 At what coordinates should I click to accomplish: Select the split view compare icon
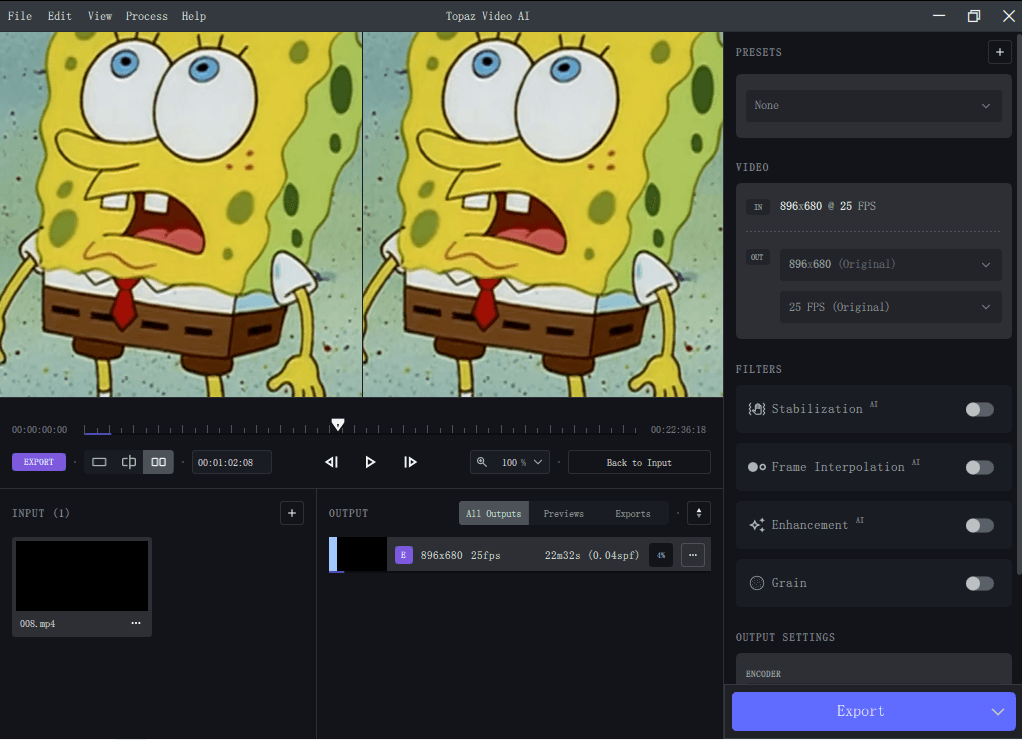click(129, 462)
